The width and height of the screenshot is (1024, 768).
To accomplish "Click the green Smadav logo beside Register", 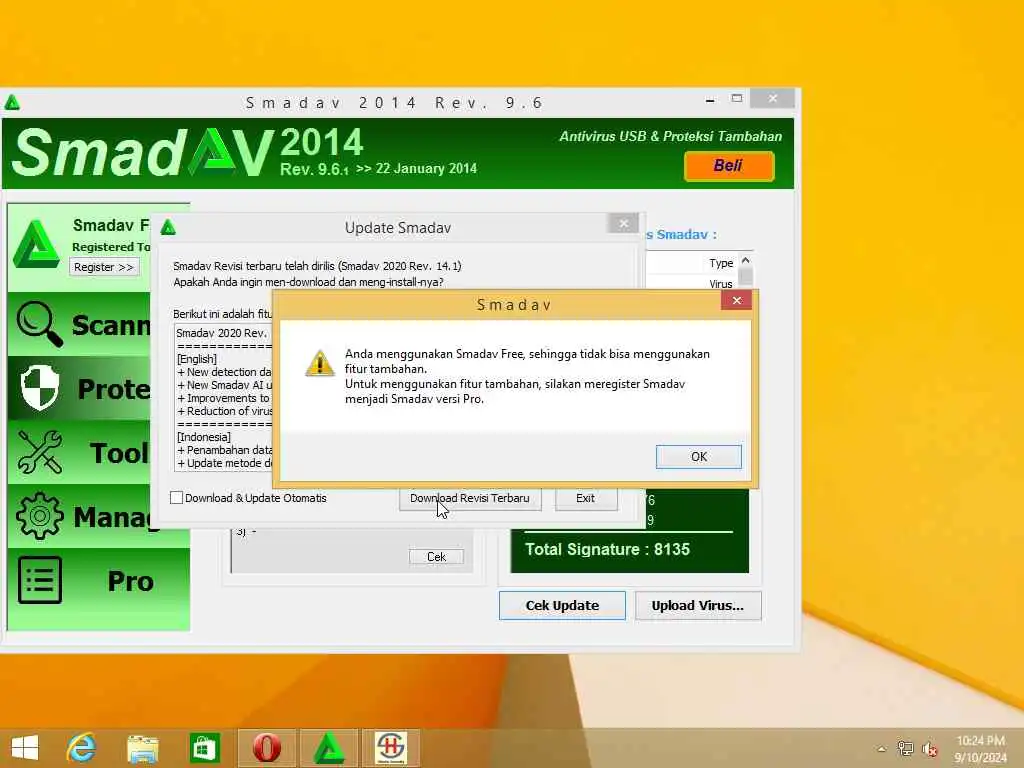I will click(37, 244).
